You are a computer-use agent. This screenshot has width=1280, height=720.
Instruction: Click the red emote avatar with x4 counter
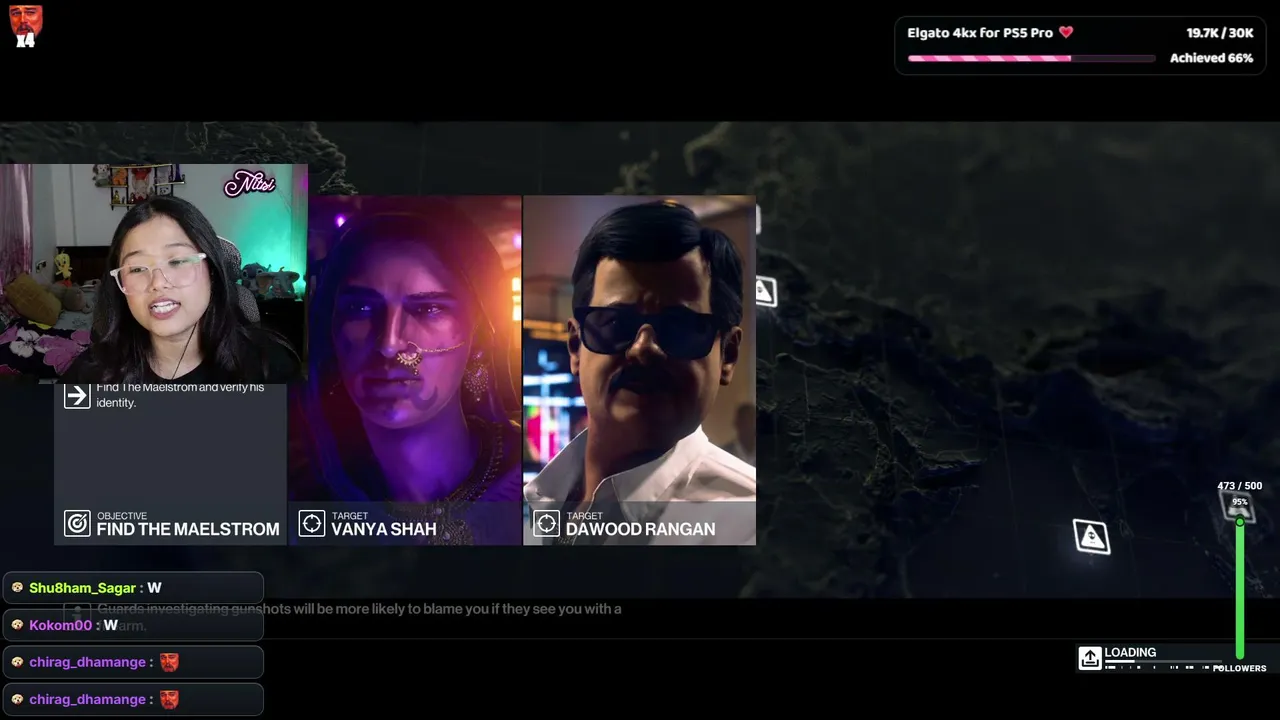point(25,25)
